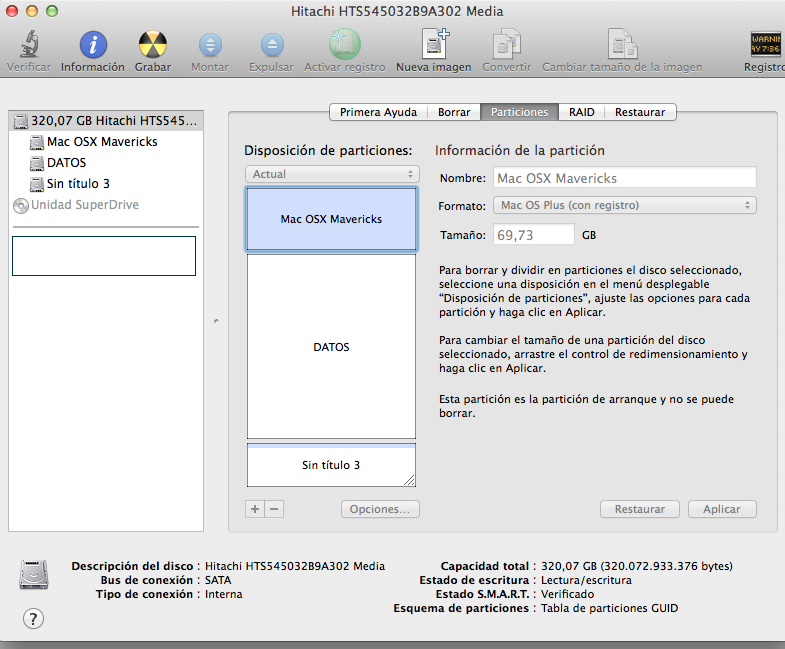785x649 pixels.
Task: Click the Aplicar button
Action: point(722,509)
